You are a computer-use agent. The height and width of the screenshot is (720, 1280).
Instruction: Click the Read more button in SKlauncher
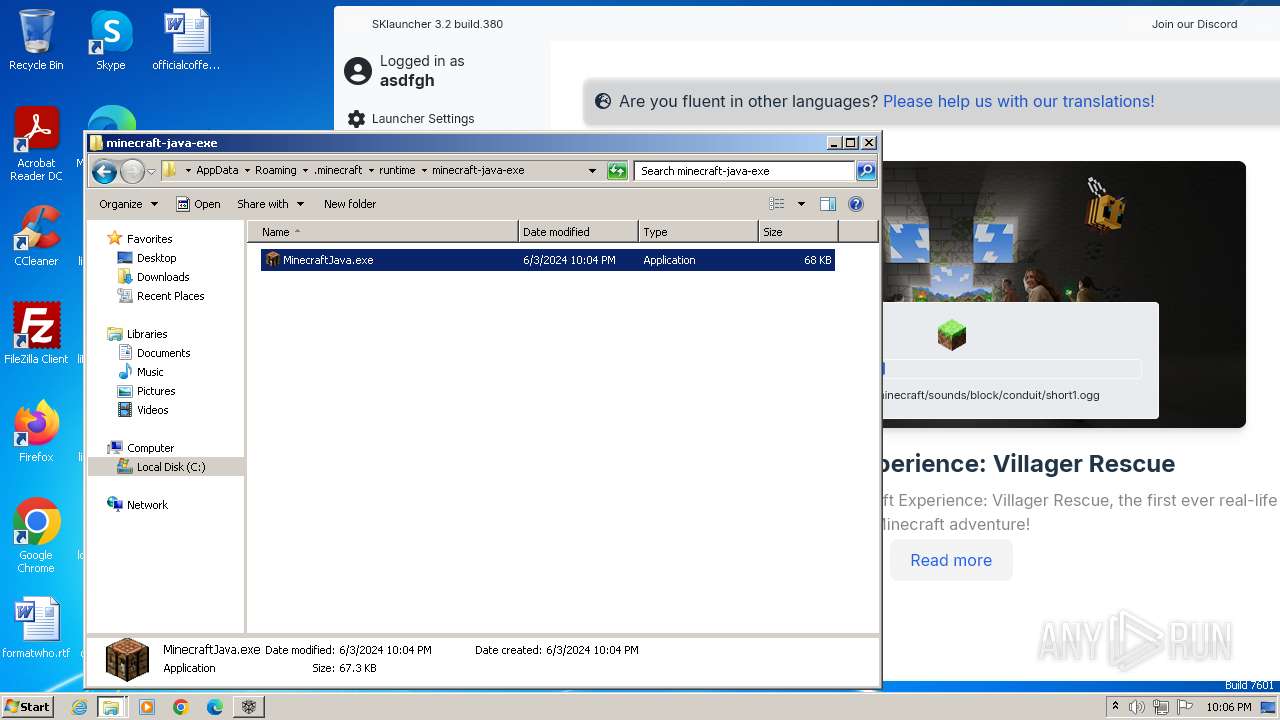(x=951, y=560)
